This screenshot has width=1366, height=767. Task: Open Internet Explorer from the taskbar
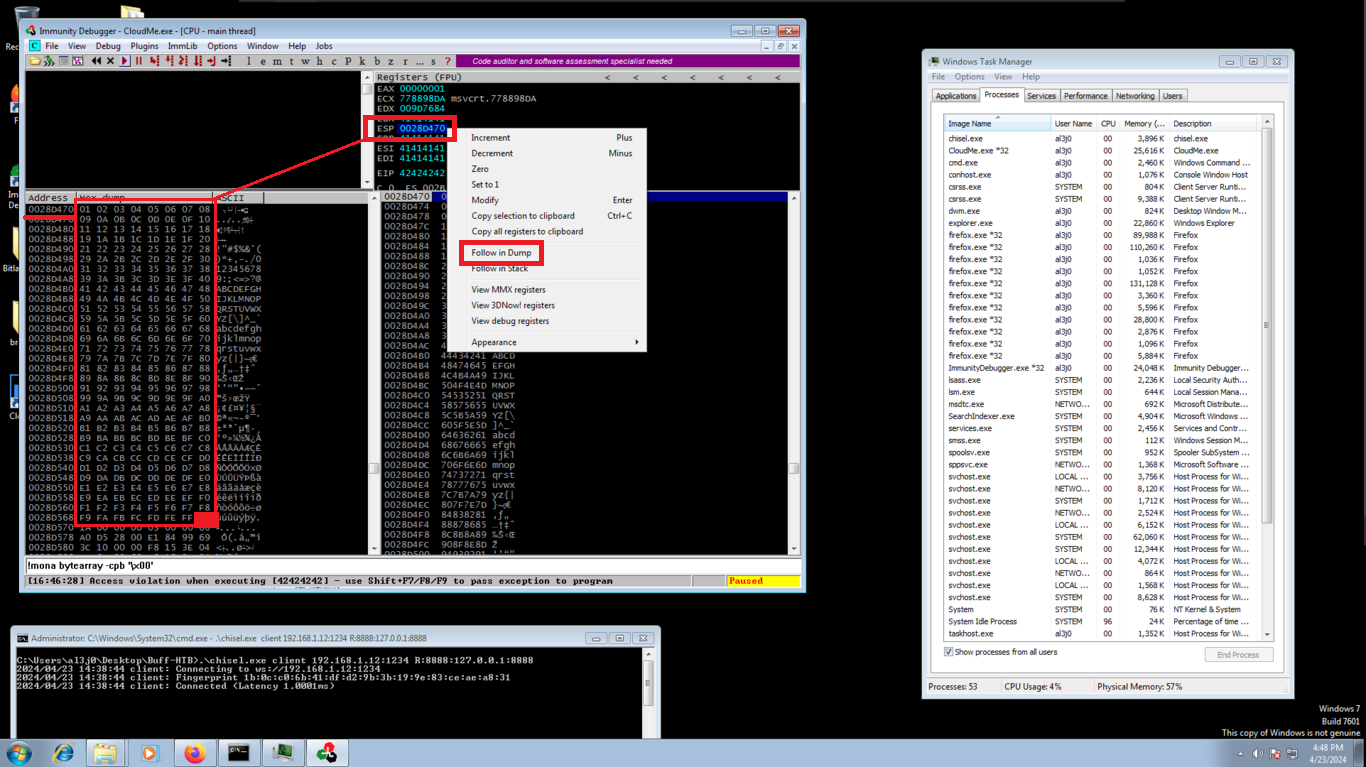click(63, 752)
